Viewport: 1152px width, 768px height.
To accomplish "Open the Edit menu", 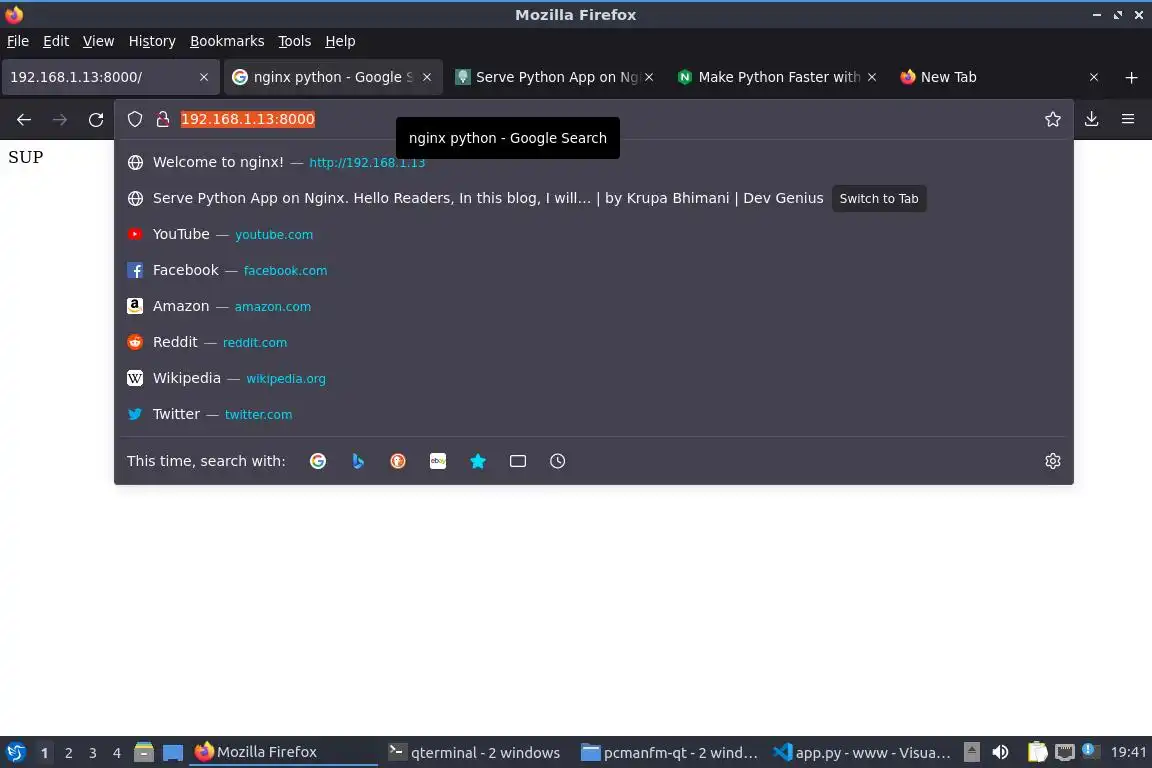I will click(56, 41).
